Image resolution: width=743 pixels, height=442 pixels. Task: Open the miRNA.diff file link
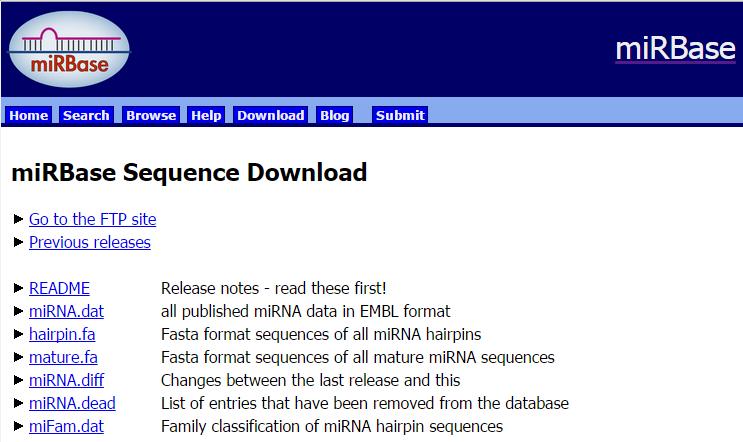click(66, 380)
